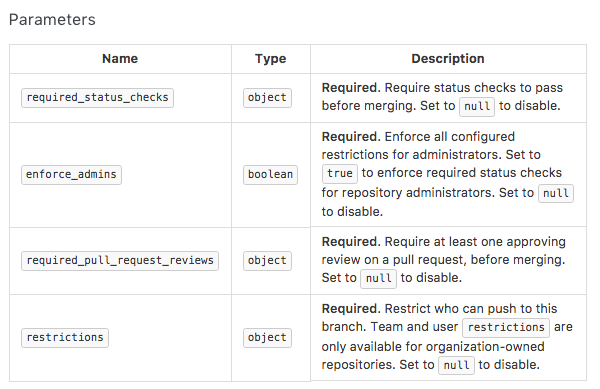Select the enforce_admins code label

tap(71, 174)
